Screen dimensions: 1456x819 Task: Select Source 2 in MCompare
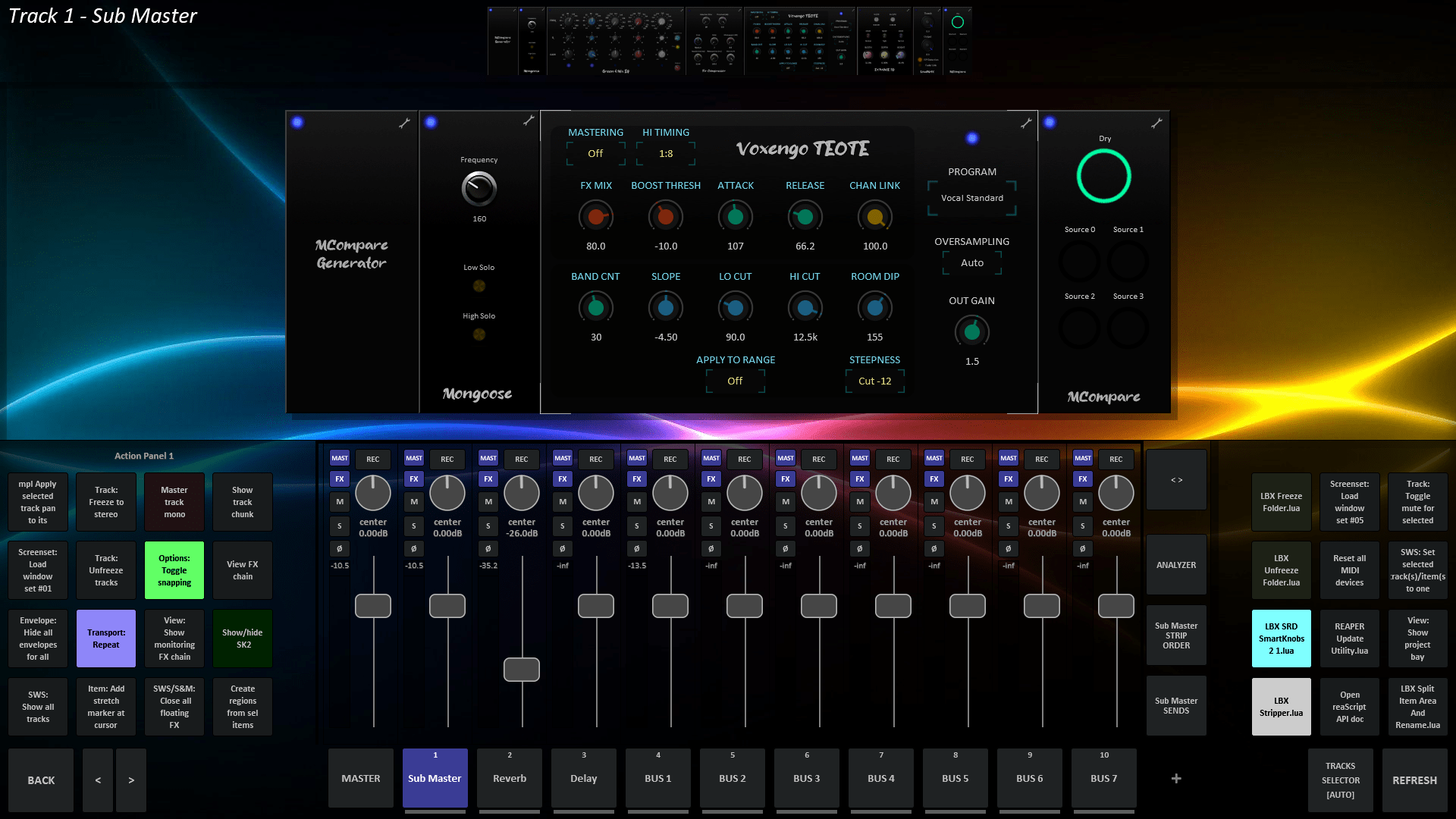click(x=1080, y=328)
